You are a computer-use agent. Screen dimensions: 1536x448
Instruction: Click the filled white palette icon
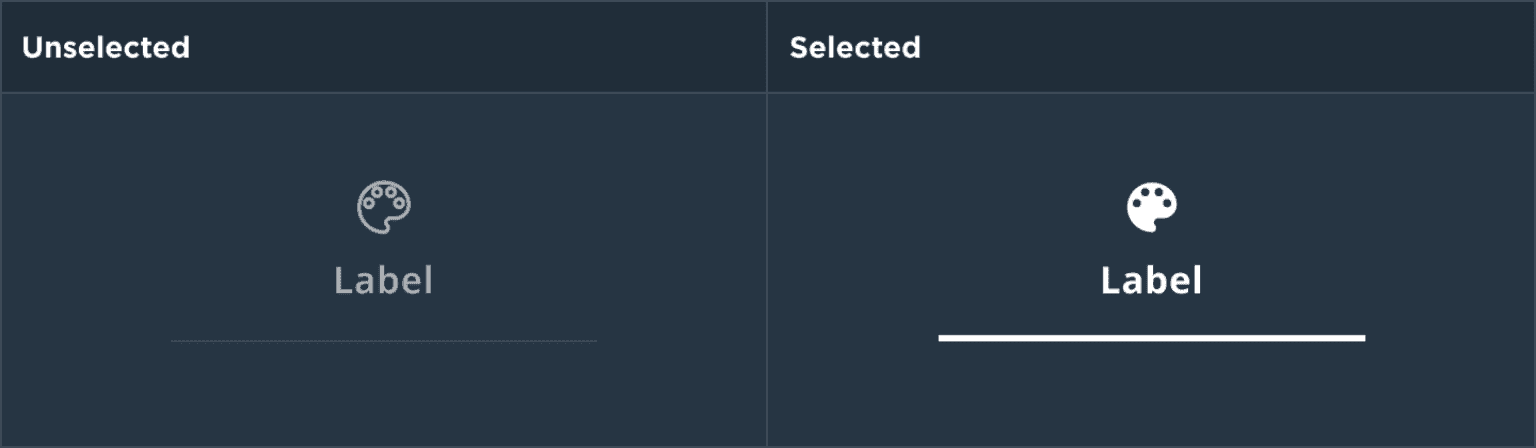tap(1152, 208)
